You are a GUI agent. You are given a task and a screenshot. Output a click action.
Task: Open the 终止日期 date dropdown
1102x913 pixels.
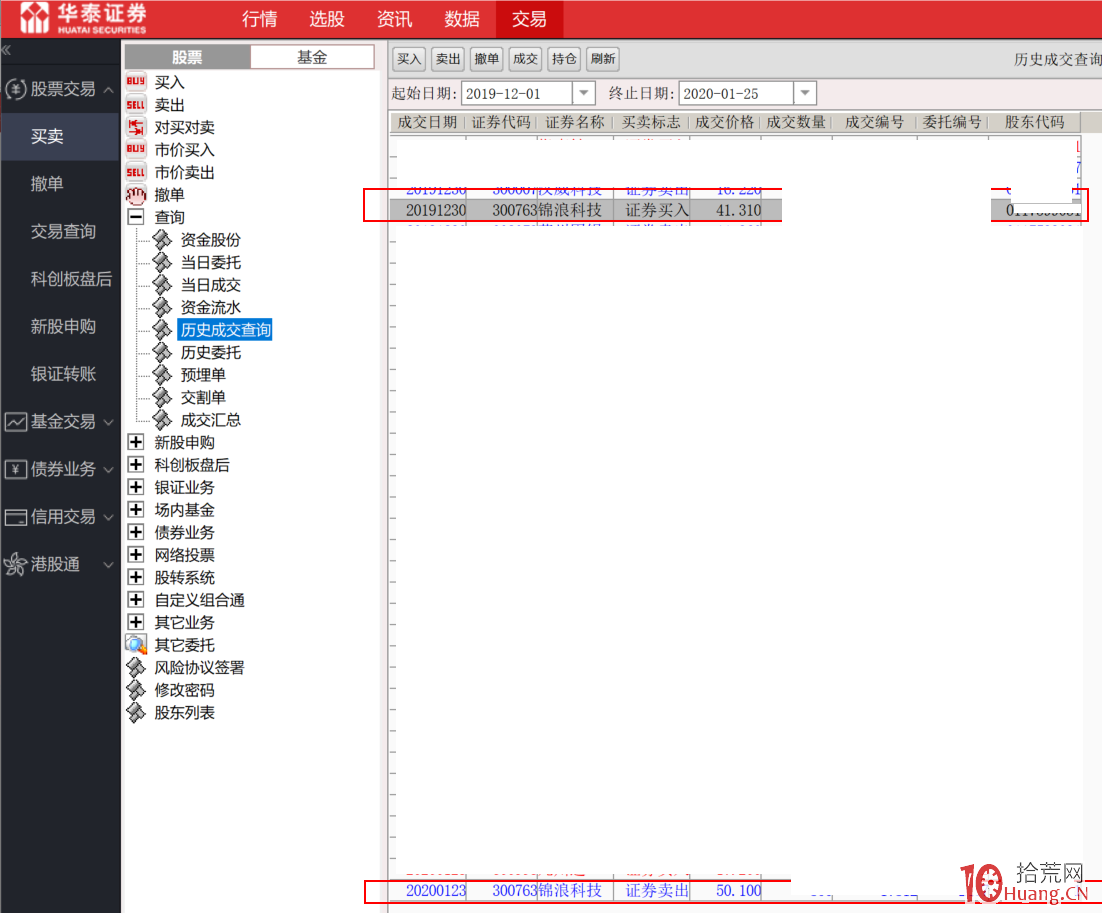click(x=804, y=94)
